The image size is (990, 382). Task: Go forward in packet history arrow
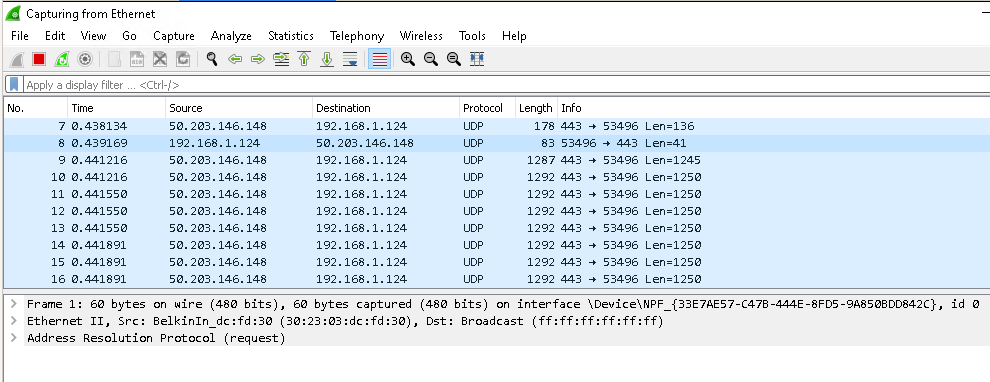(258, 59)
